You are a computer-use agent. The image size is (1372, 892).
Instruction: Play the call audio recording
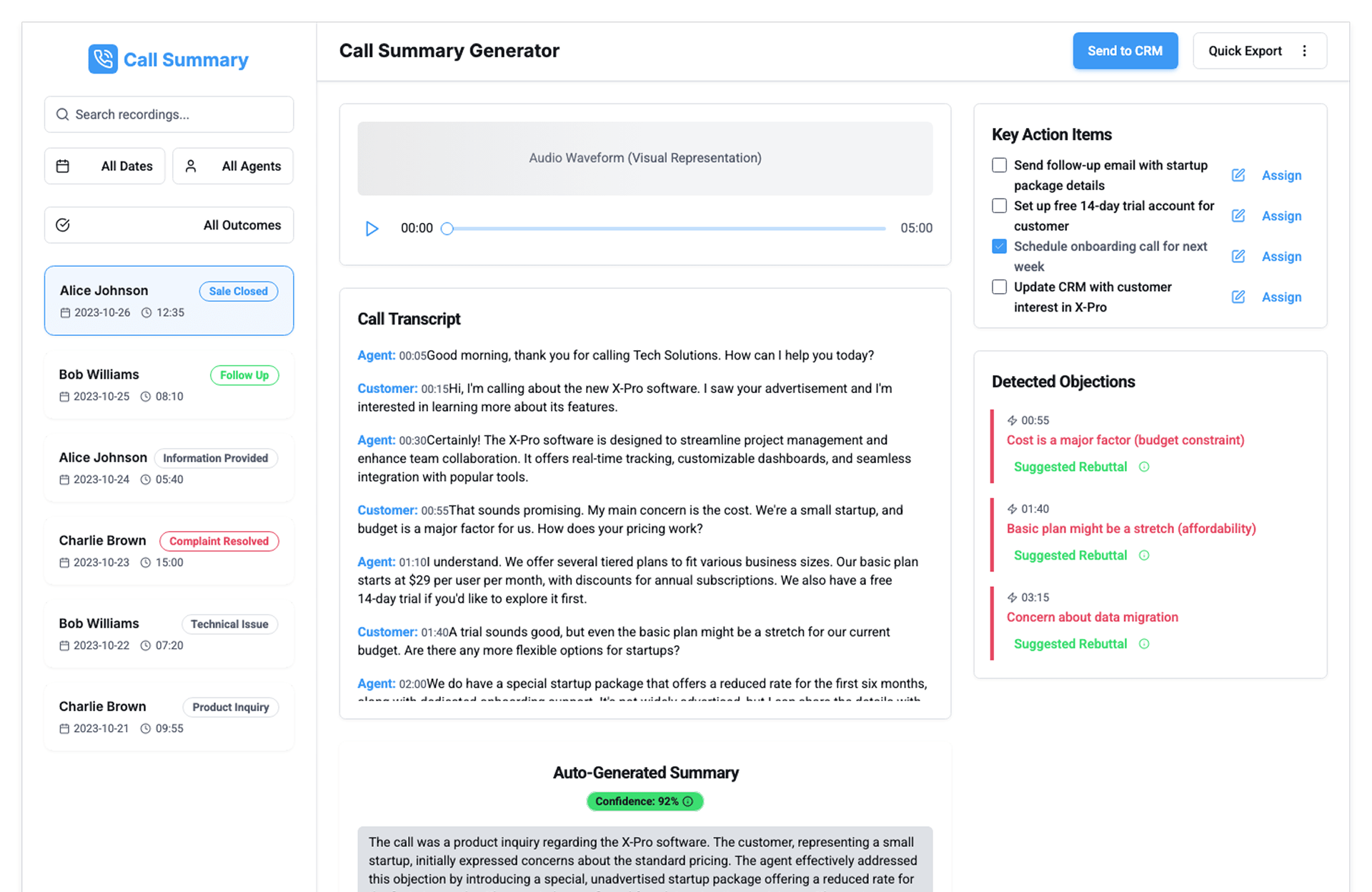click(x=372, y=229)
